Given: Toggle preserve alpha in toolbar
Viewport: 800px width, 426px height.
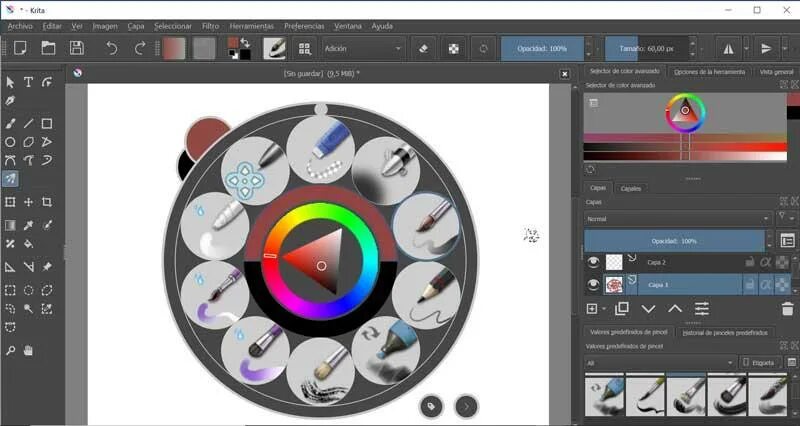Looking at the screenshot, I should 453,48.
